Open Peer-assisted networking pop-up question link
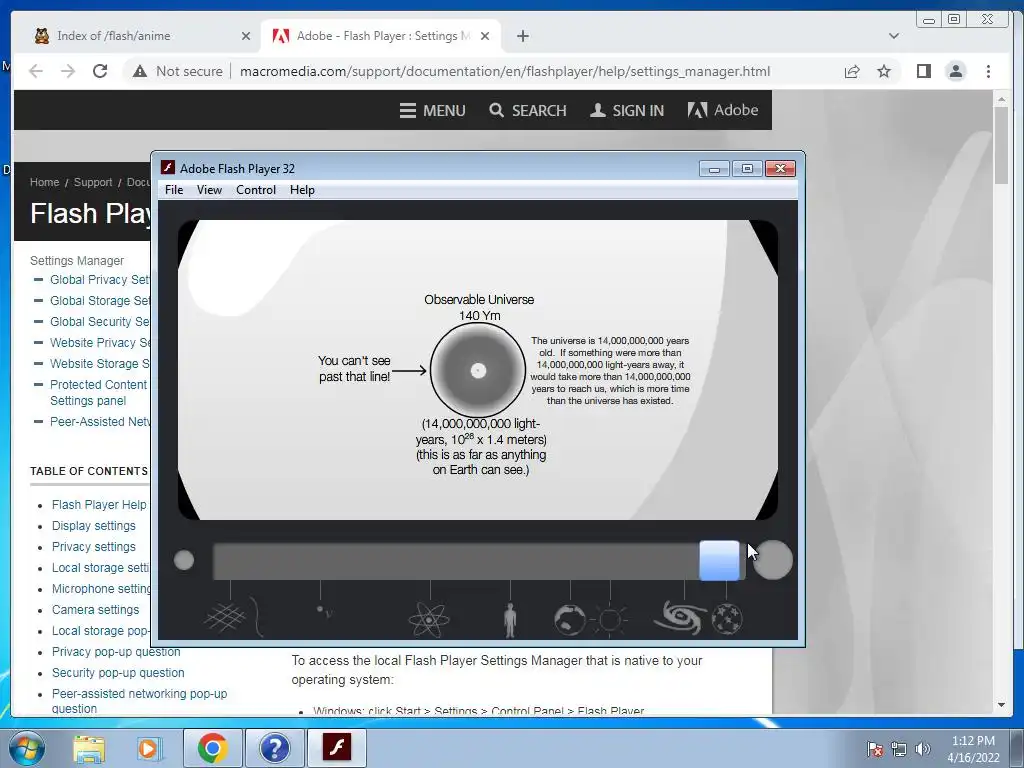1024x768 pixels. pyautogui.click(x=139, y=701)
